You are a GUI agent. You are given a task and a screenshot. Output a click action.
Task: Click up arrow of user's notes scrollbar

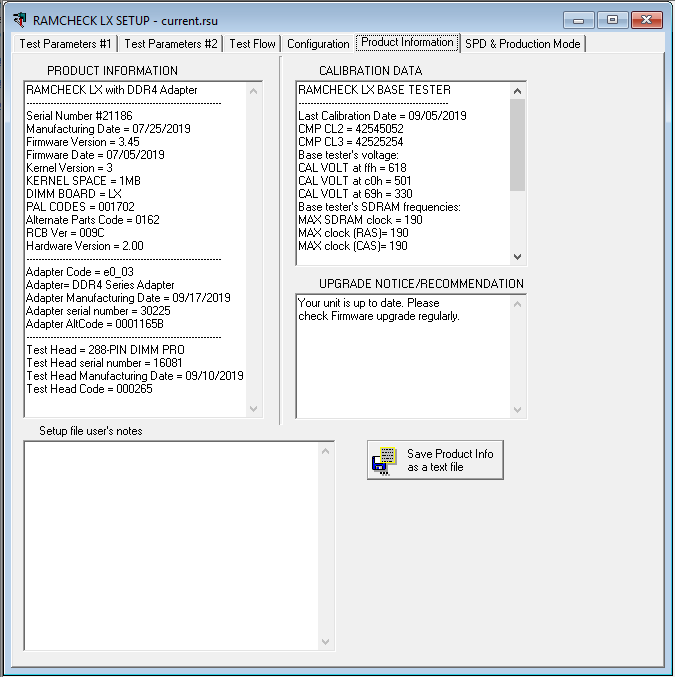(326, 452)
